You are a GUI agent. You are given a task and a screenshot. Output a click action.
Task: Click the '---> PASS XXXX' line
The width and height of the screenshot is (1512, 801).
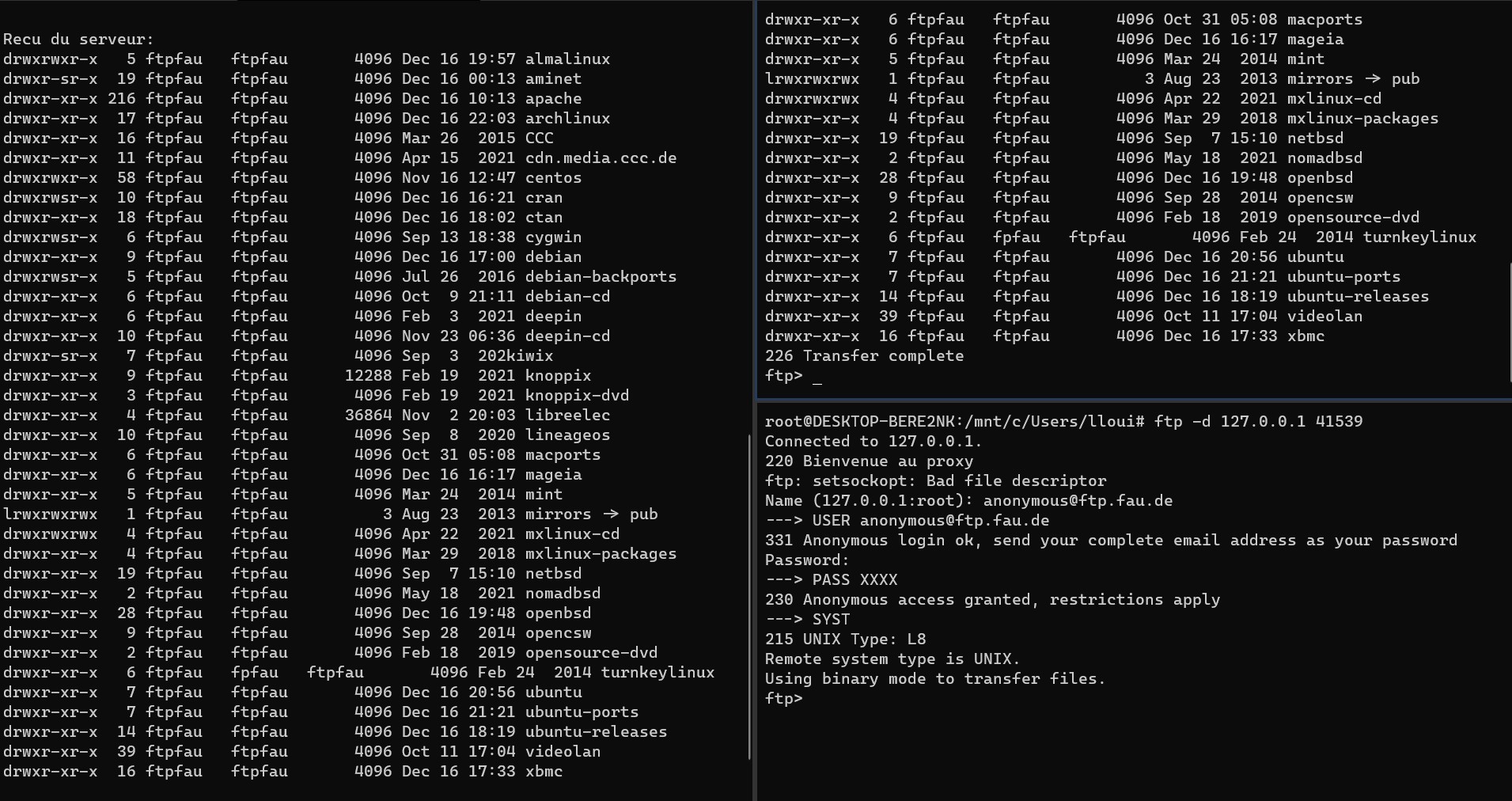point(831,580)
